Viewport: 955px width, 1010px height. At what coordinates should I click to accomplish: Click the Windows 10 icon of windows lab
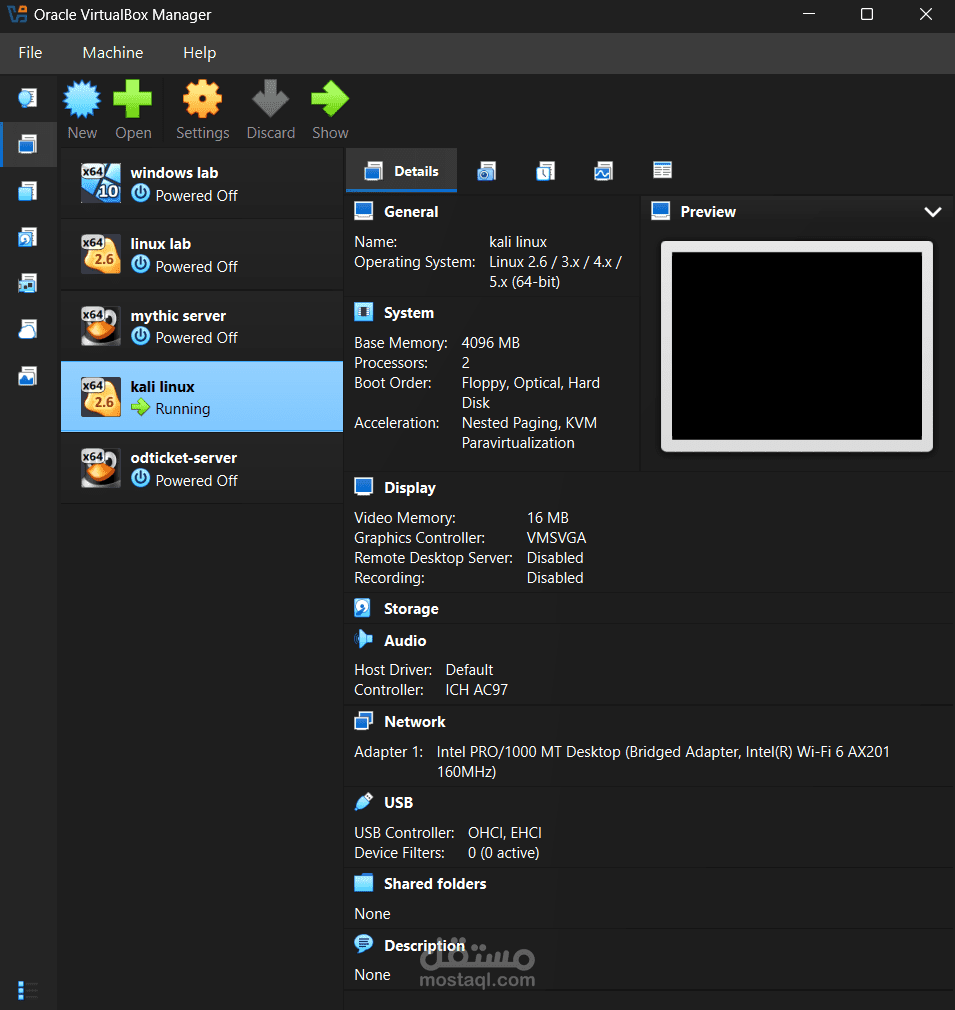pos(101,184)
